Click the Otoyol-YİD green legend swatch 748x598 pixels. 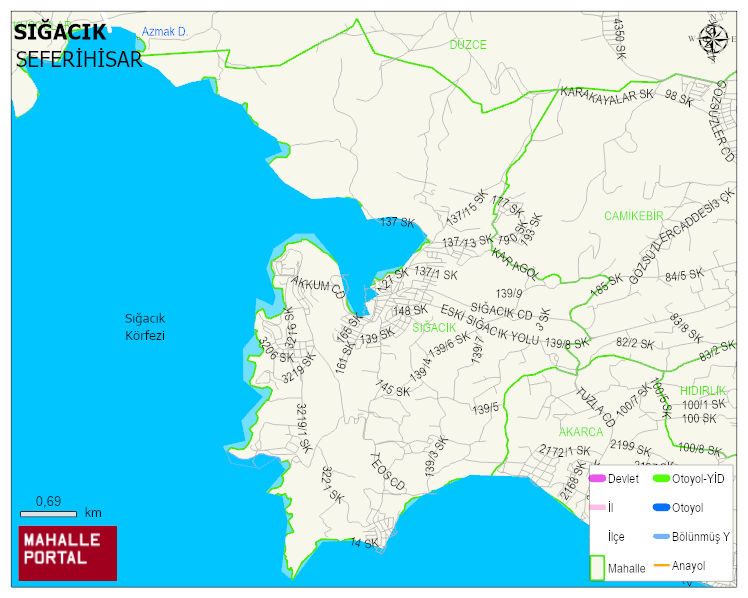[x=661, y=478]
